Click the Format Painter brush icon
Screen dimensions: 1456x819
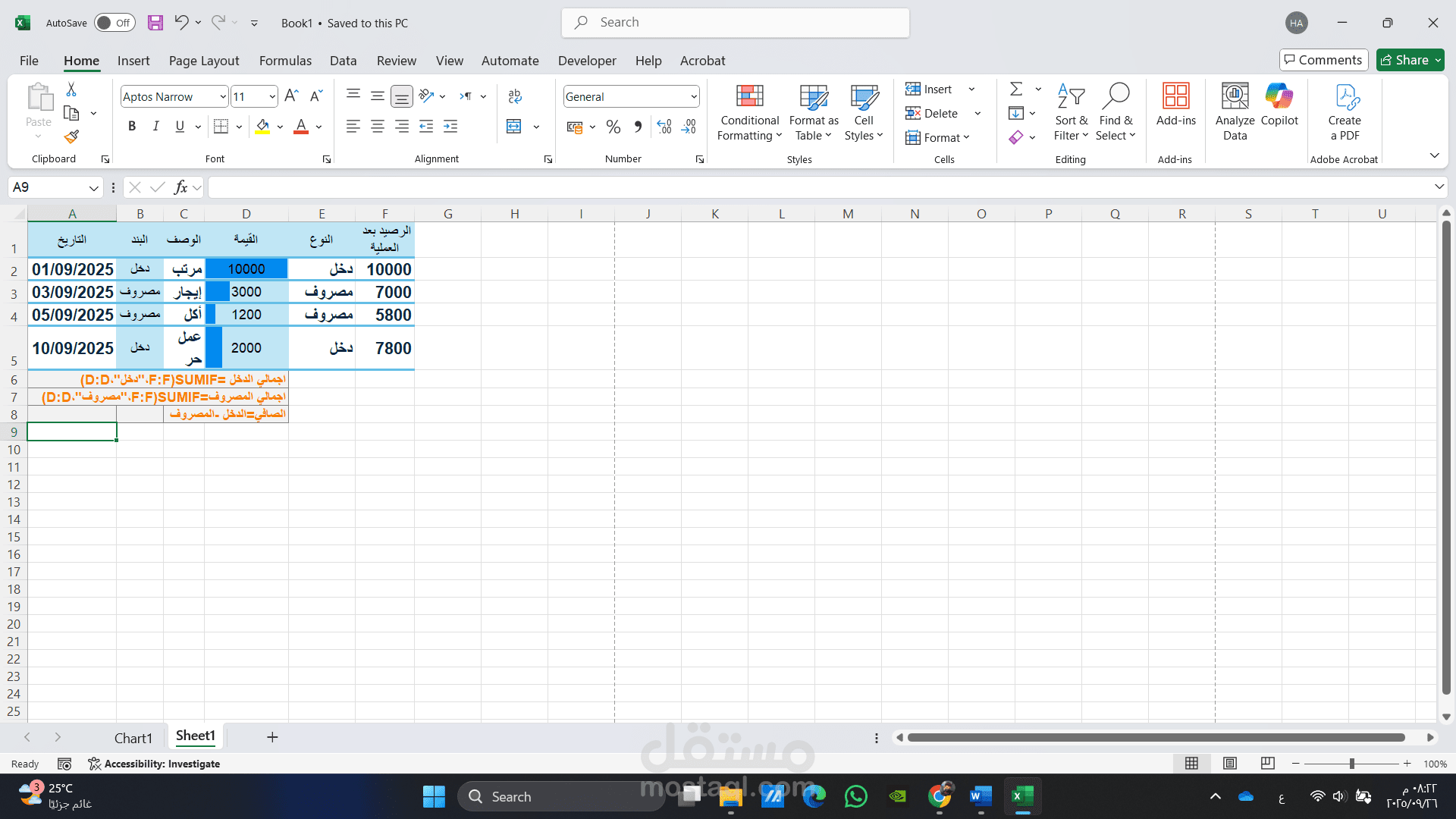[71, 137]
